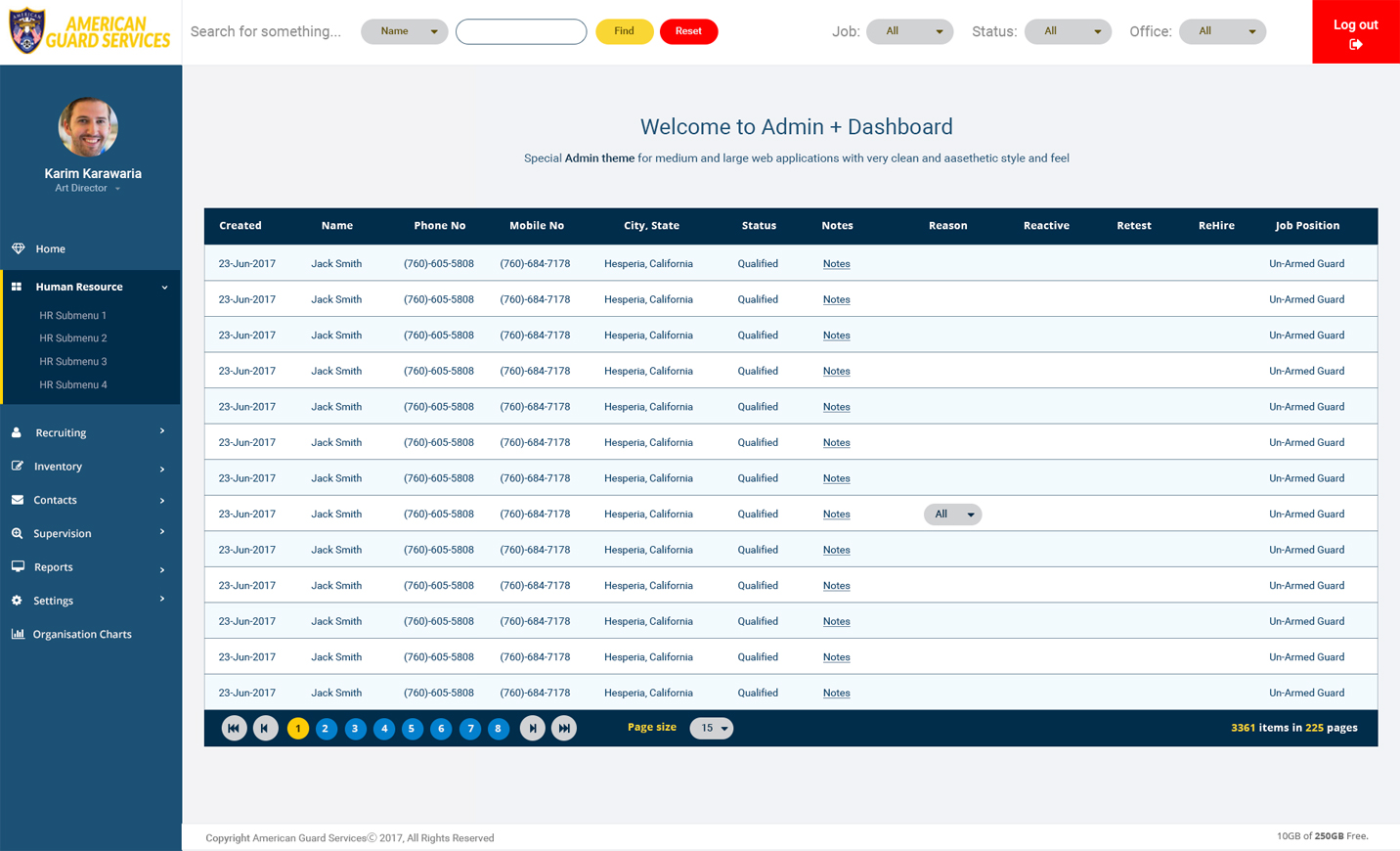Open the Page size dropdown
This screenshot has width=1400, height=851.
pos(711,728)
